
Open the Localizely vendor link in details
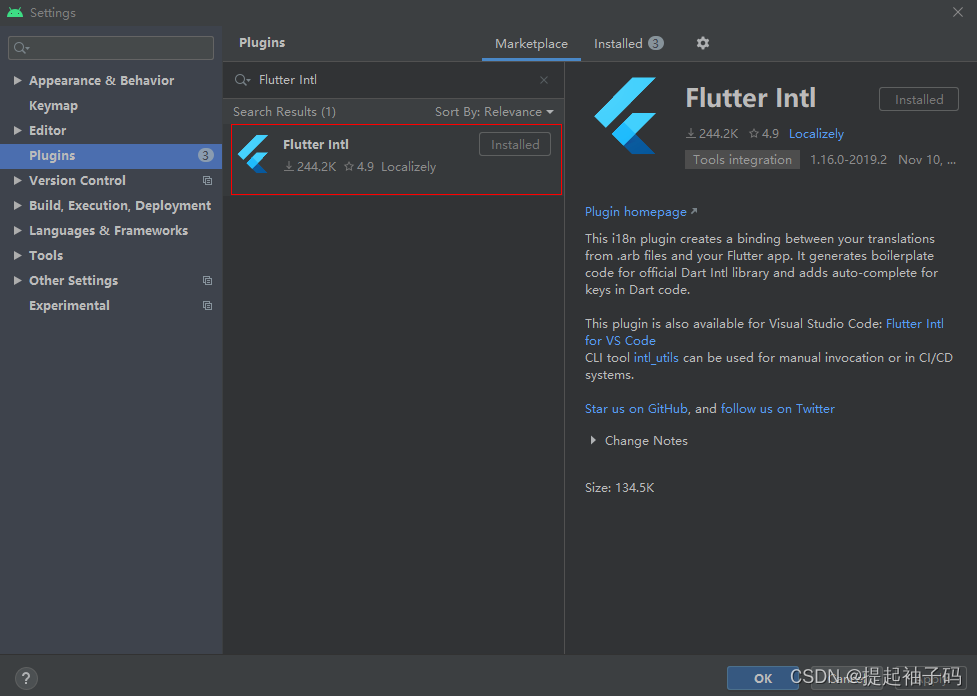[x=816, y=133]
